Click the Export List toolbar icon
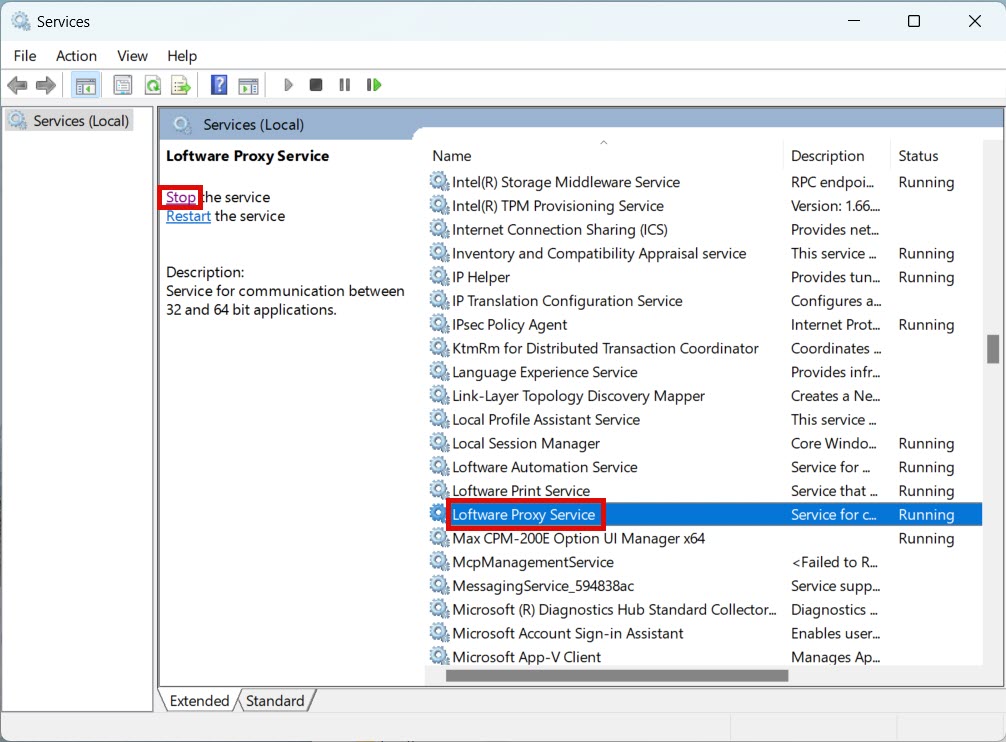 click(180, 85)
